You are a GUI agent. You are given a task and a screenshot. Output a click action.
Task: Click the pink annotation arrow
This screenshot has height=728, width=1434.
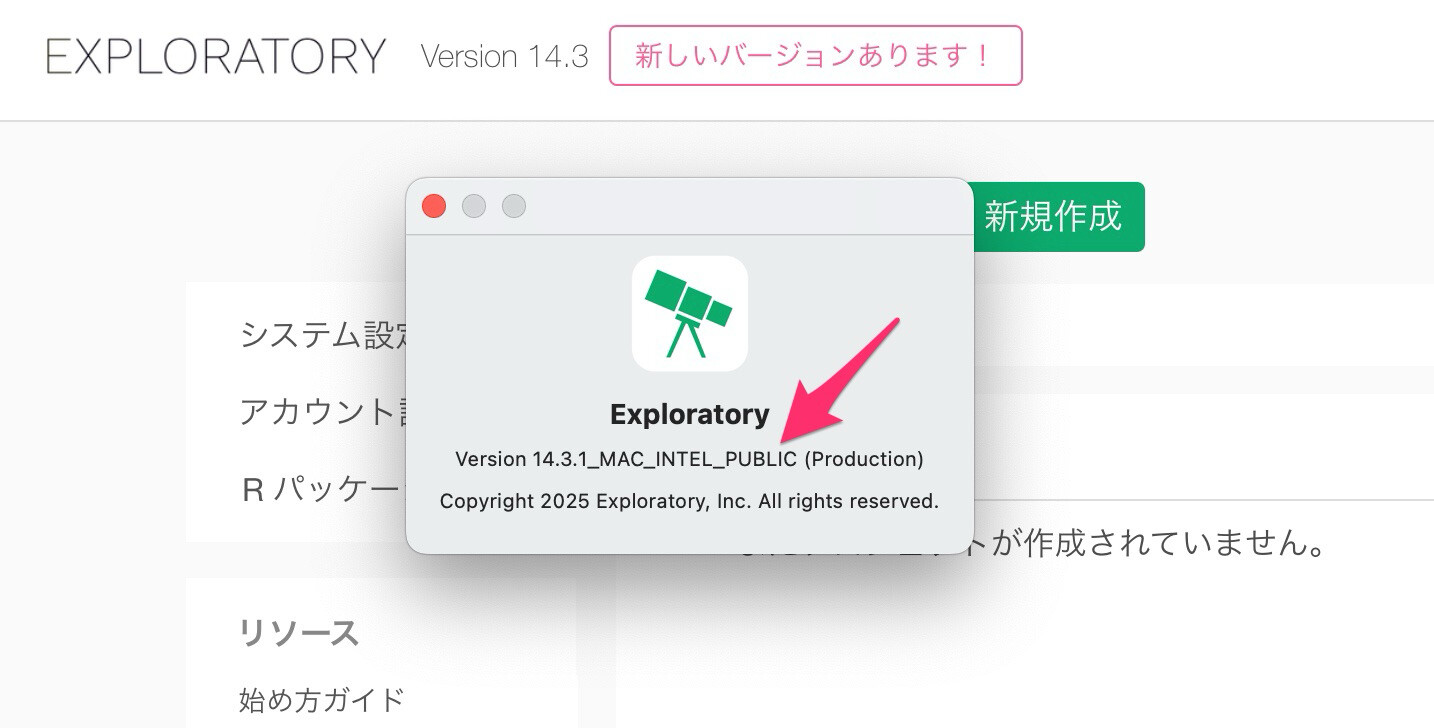point(840,380)
